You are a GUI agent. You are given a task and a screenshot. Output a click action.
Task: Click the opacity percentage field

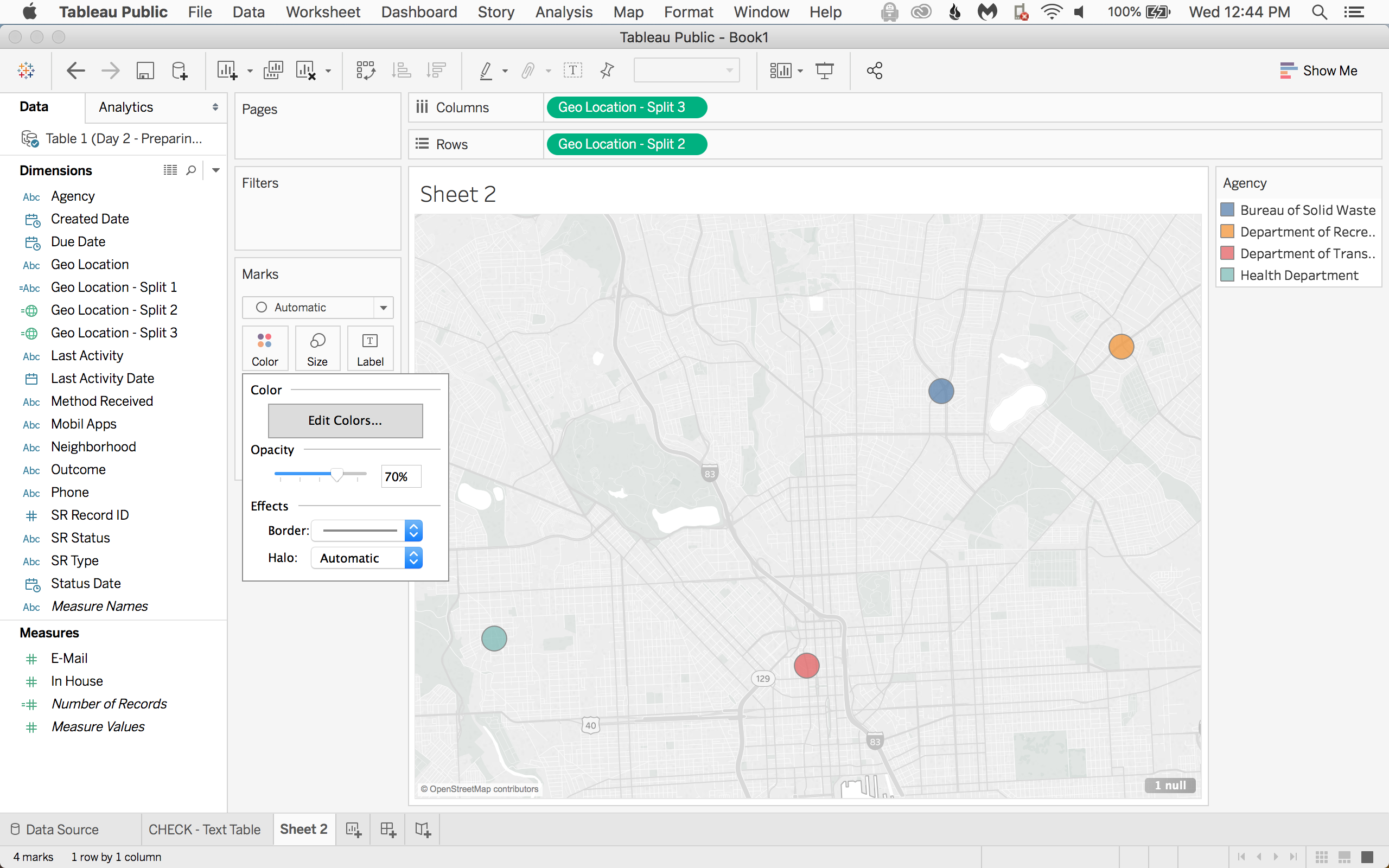[x=400, y=476]
